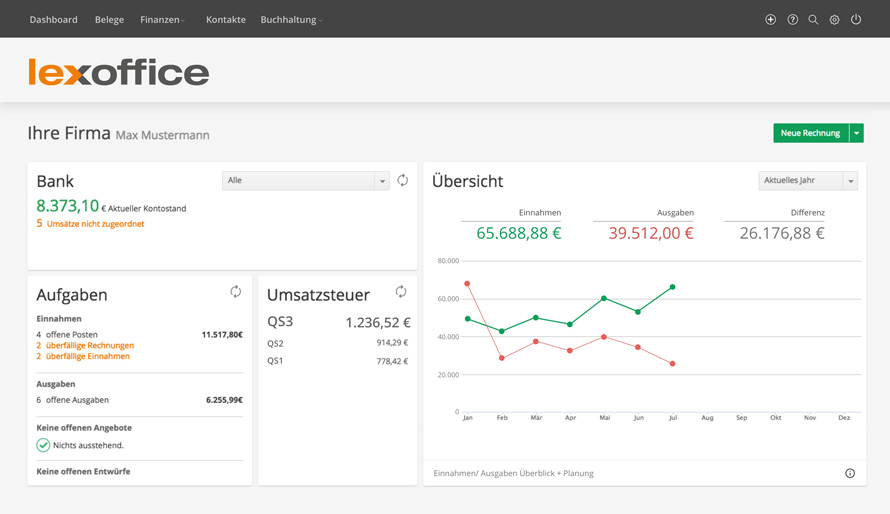Viewport: 890px width, 514px height.
Task: Open '5 Umsätze nicht zugeordnet' link
Action: (x=90, y=224)
